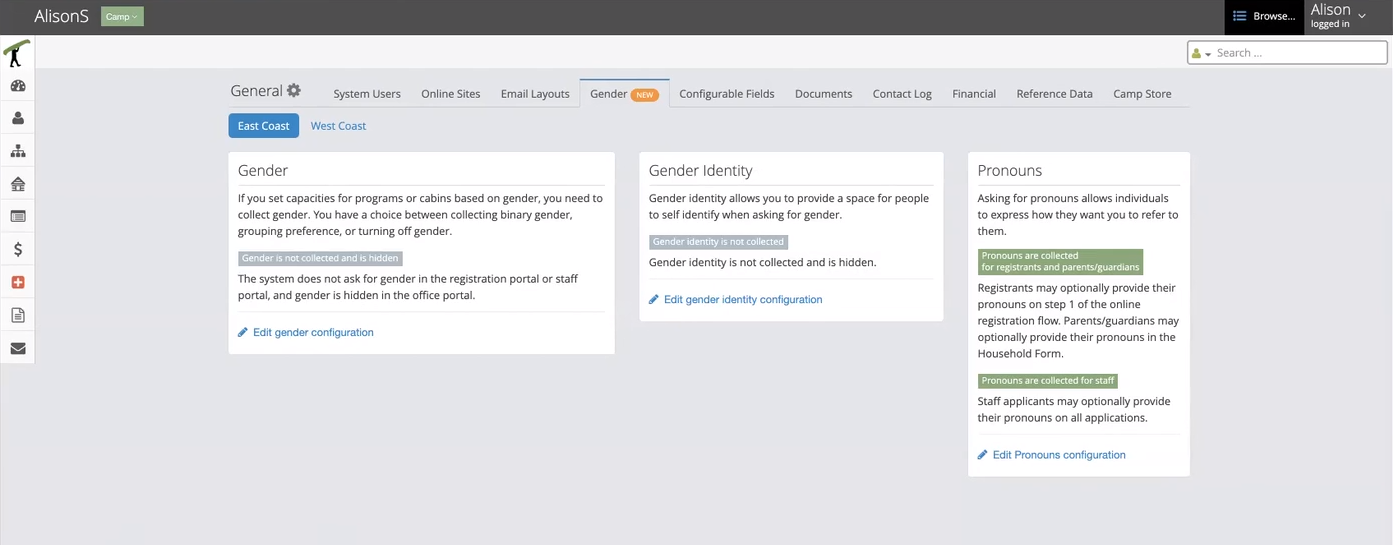Switch to the Documents tab
This screenshot has width=1393, height=545.
pyautogui.click(x=824, y=94)
